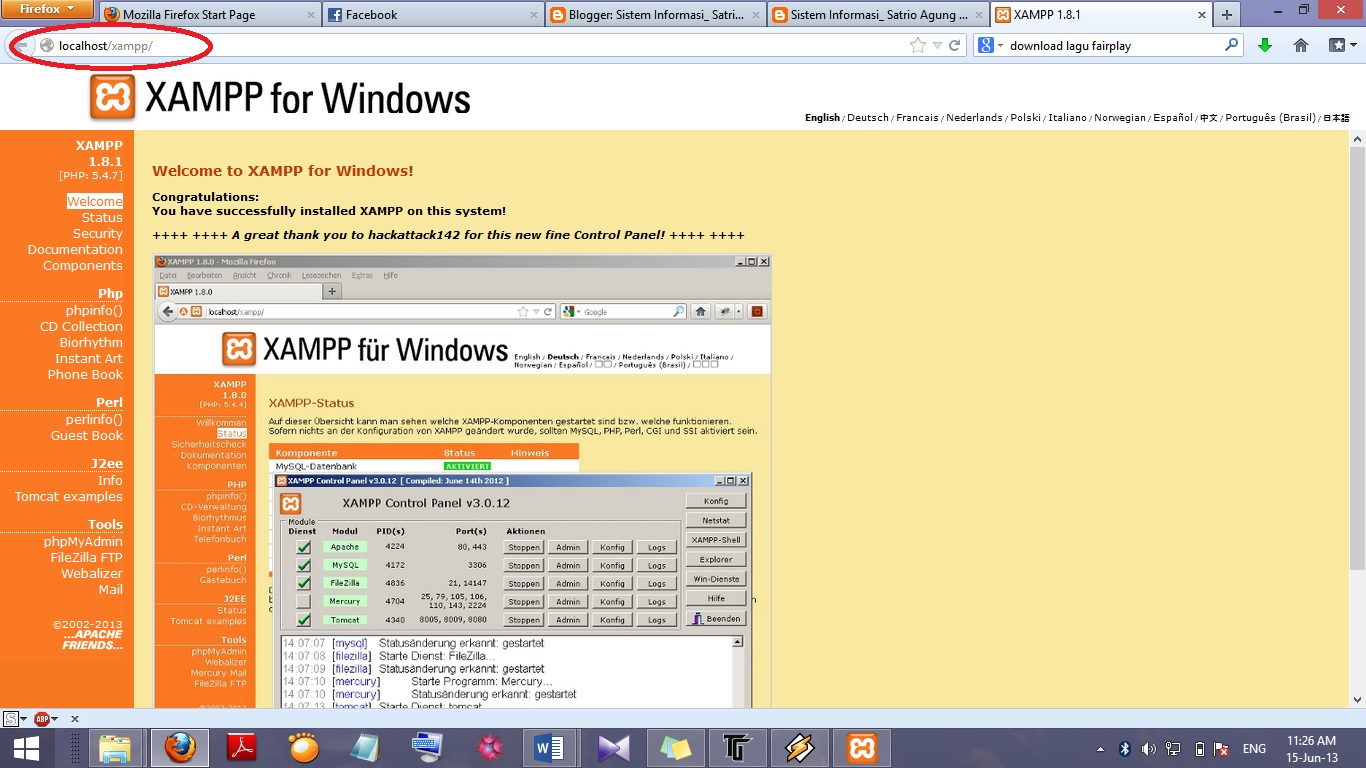Switch to the Facebook tab
Viewport: 1366px width, 768px height.
[x=433, y=15]
